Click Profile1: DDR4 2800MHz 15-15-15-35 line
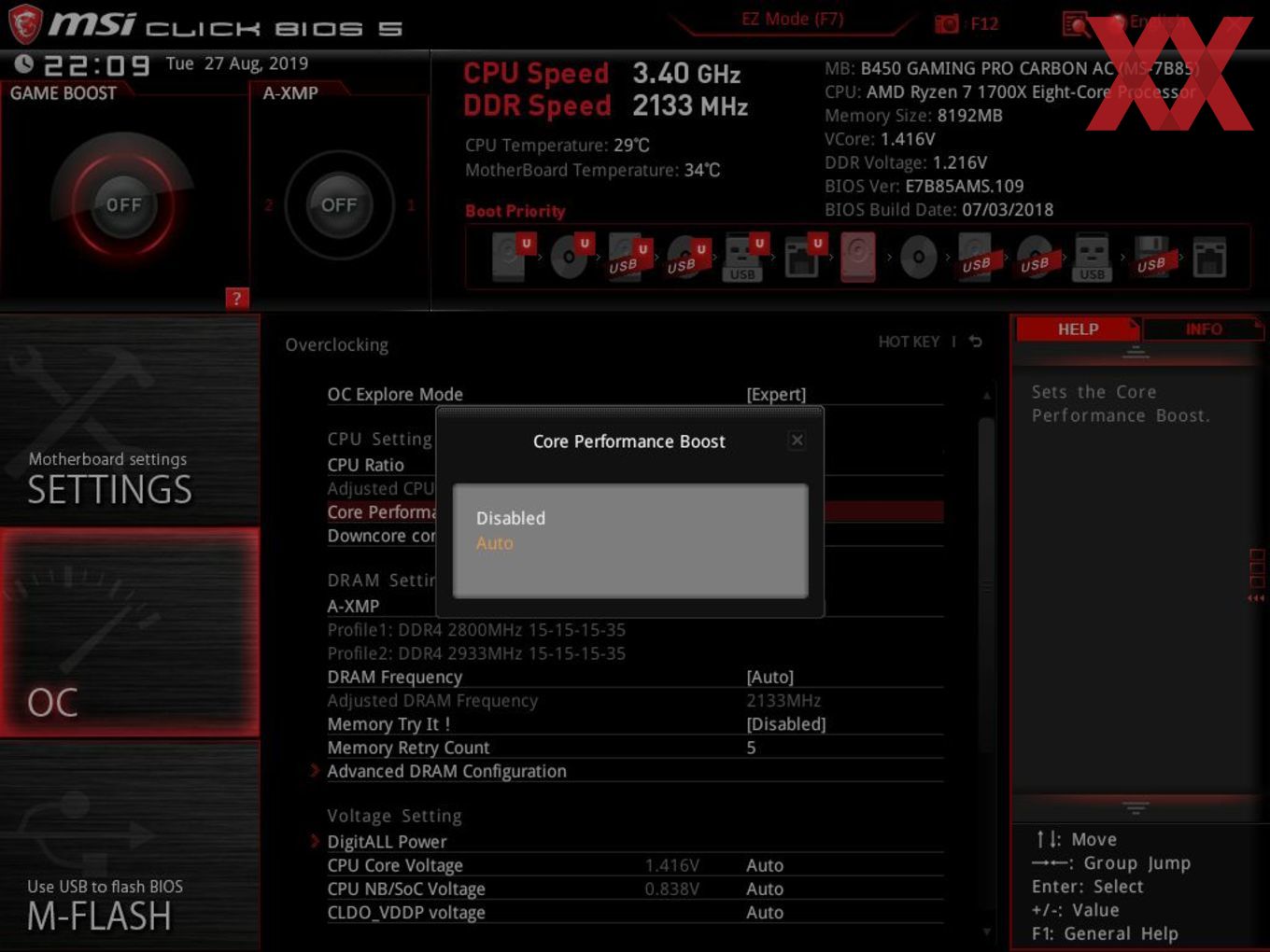 (476, 630)
